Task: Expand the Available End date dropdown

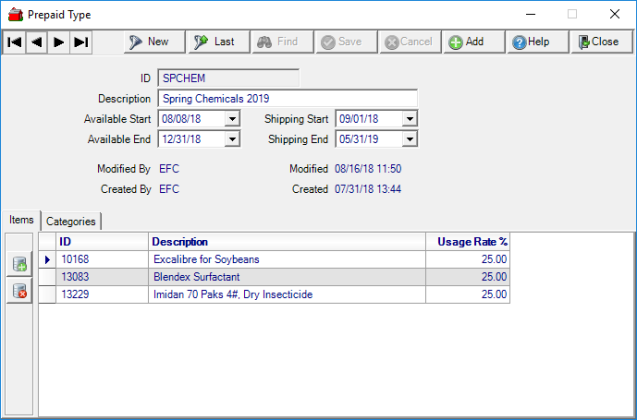Action: coord(233,139)
